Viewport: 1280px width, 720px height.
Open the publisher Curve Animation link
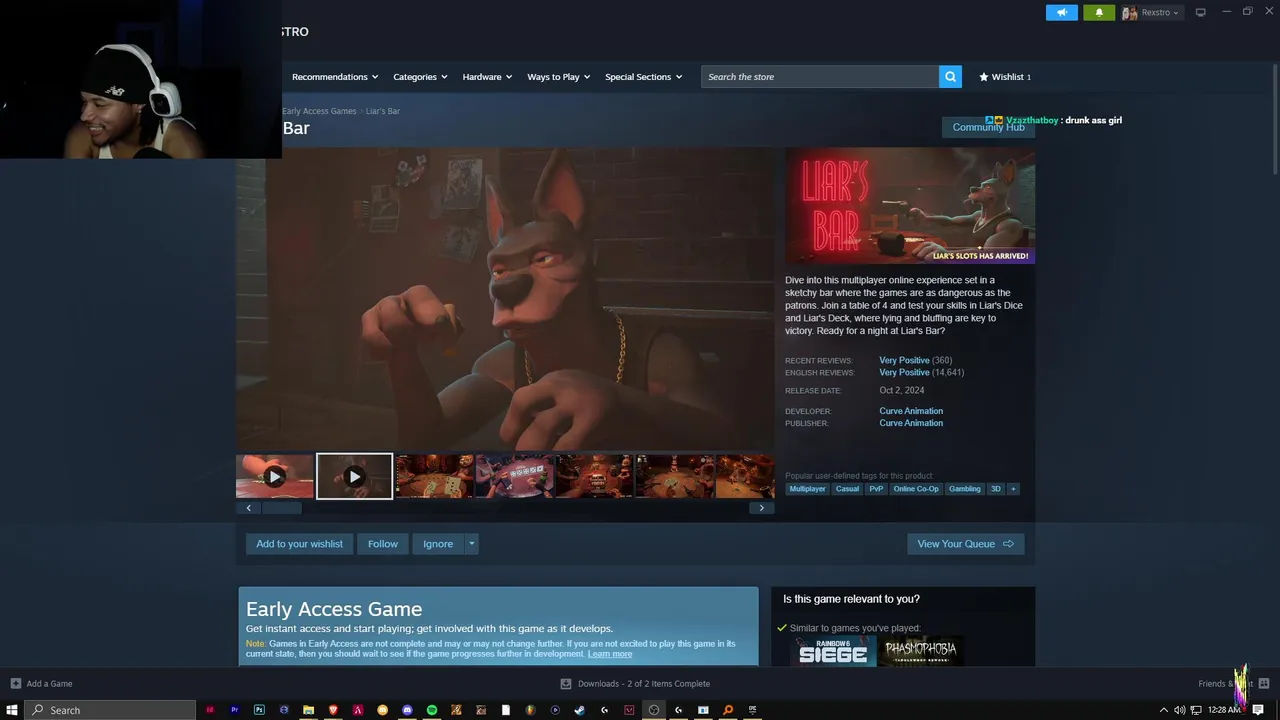pyautogui.click(x=911, y=423)
